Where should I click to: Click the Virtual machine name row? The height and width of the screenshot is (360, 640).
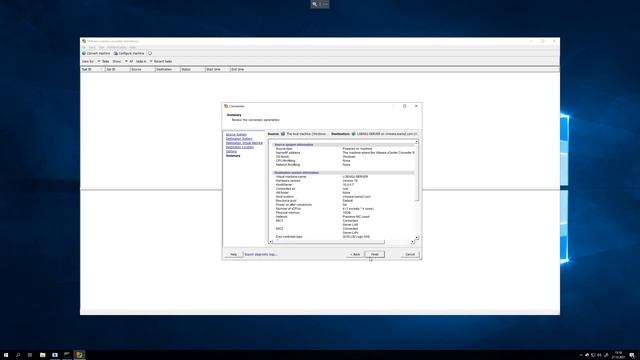coord(344,177)
